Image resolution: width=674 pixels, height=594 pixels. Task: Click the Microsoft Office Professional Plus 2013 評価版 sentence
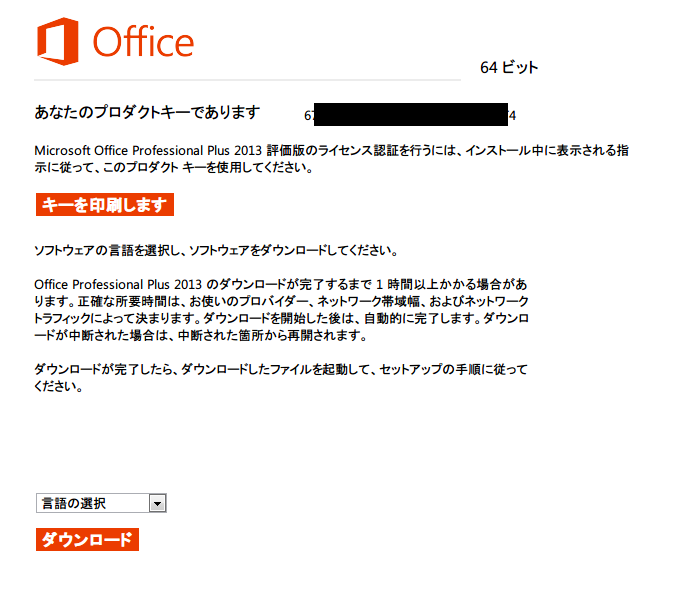331,150
